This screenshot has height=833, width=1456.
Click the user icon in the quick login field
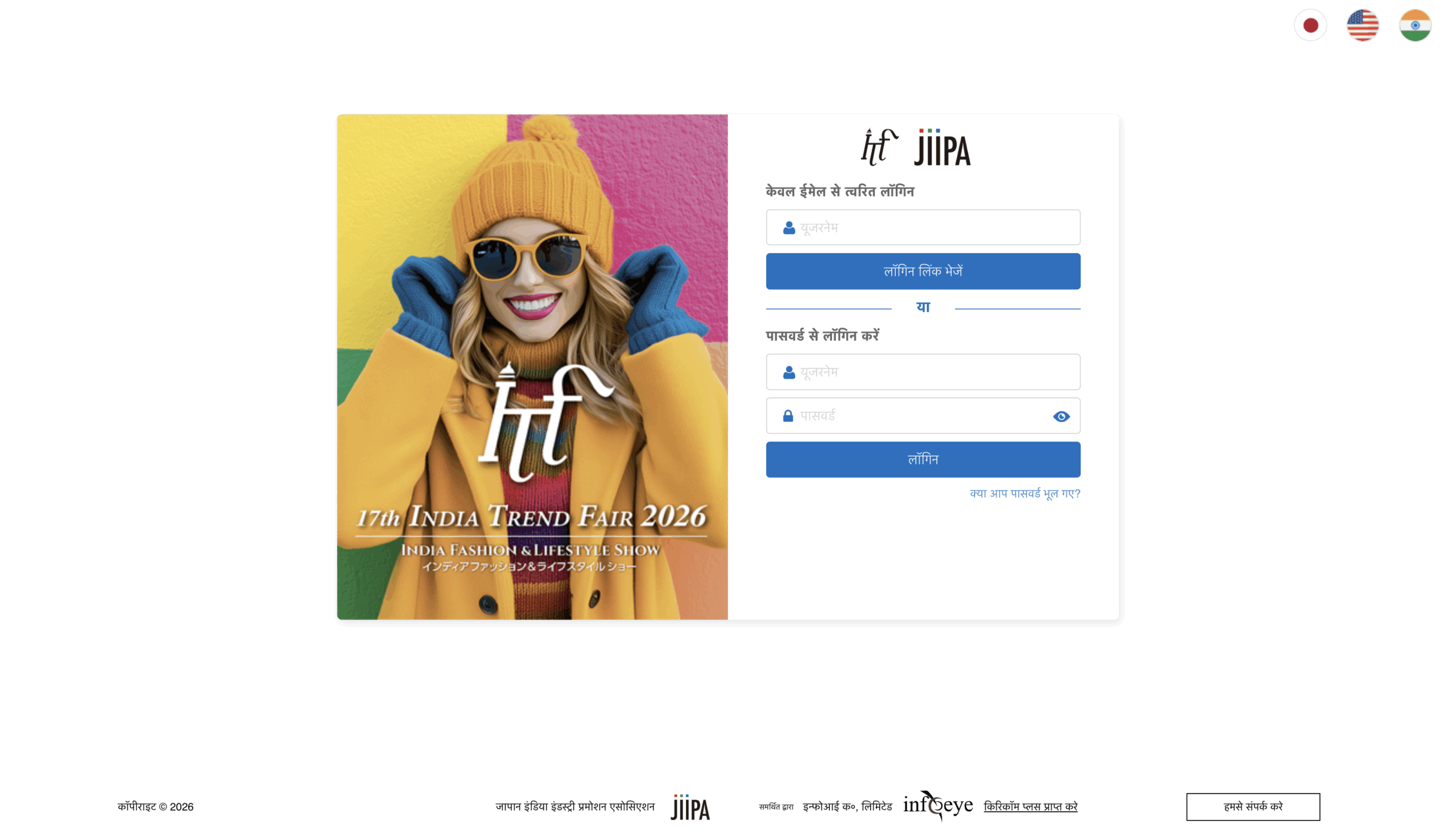tap(789, 228)
